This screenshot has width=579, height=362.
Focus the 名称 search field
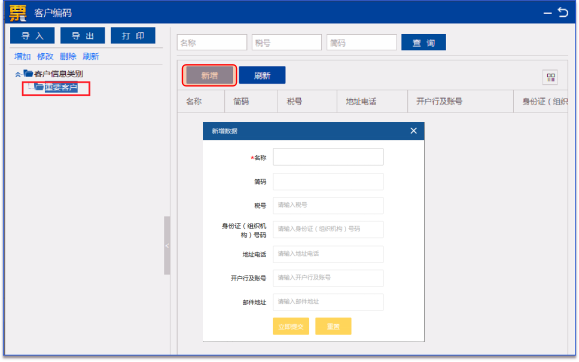coord(212,42)
